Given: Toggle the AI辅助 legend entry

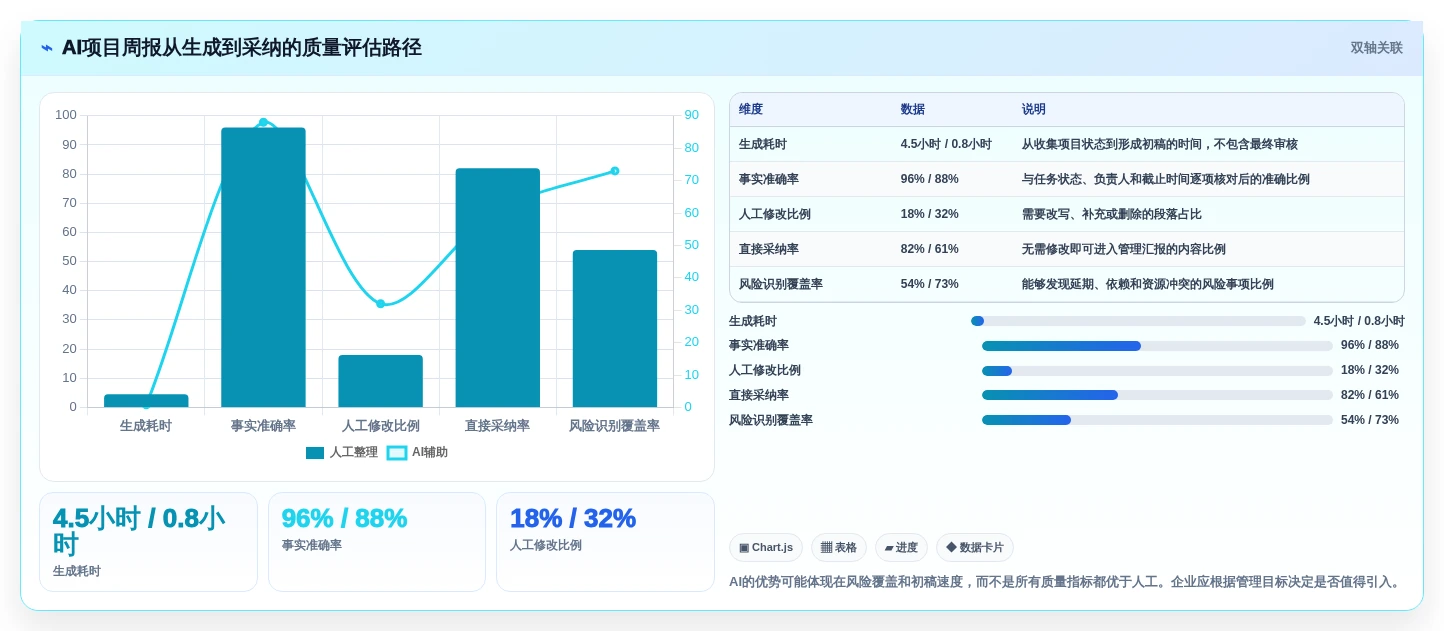Looking at the screenshot, I should pyautogui.click(x=417, y=452).
